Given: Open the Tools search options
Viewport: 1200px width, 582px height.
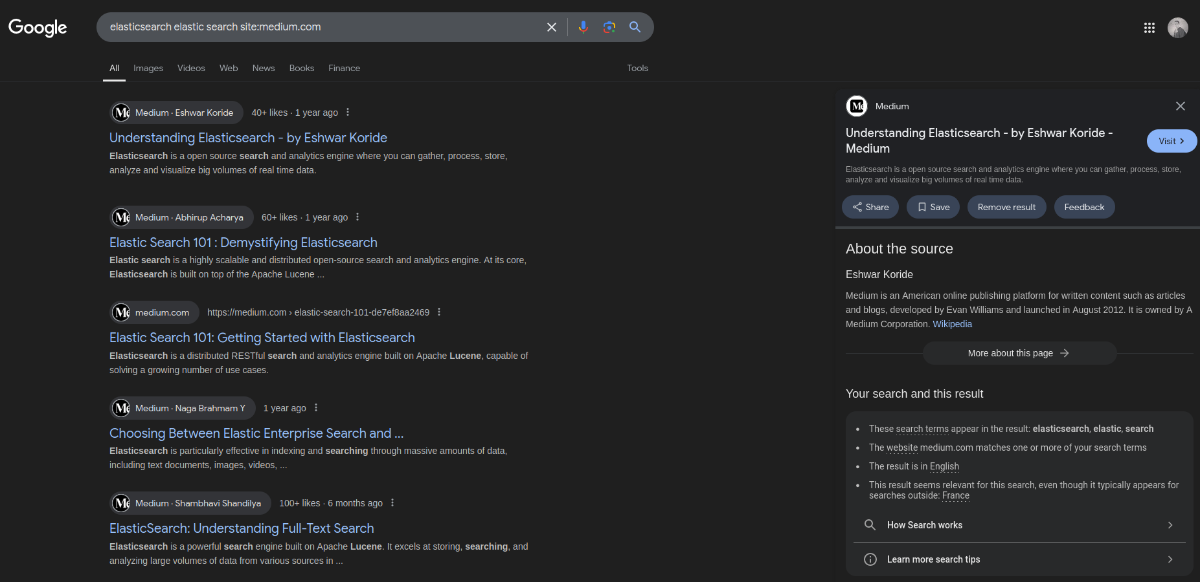Looking at the screenshot, I should coord(637,68).
